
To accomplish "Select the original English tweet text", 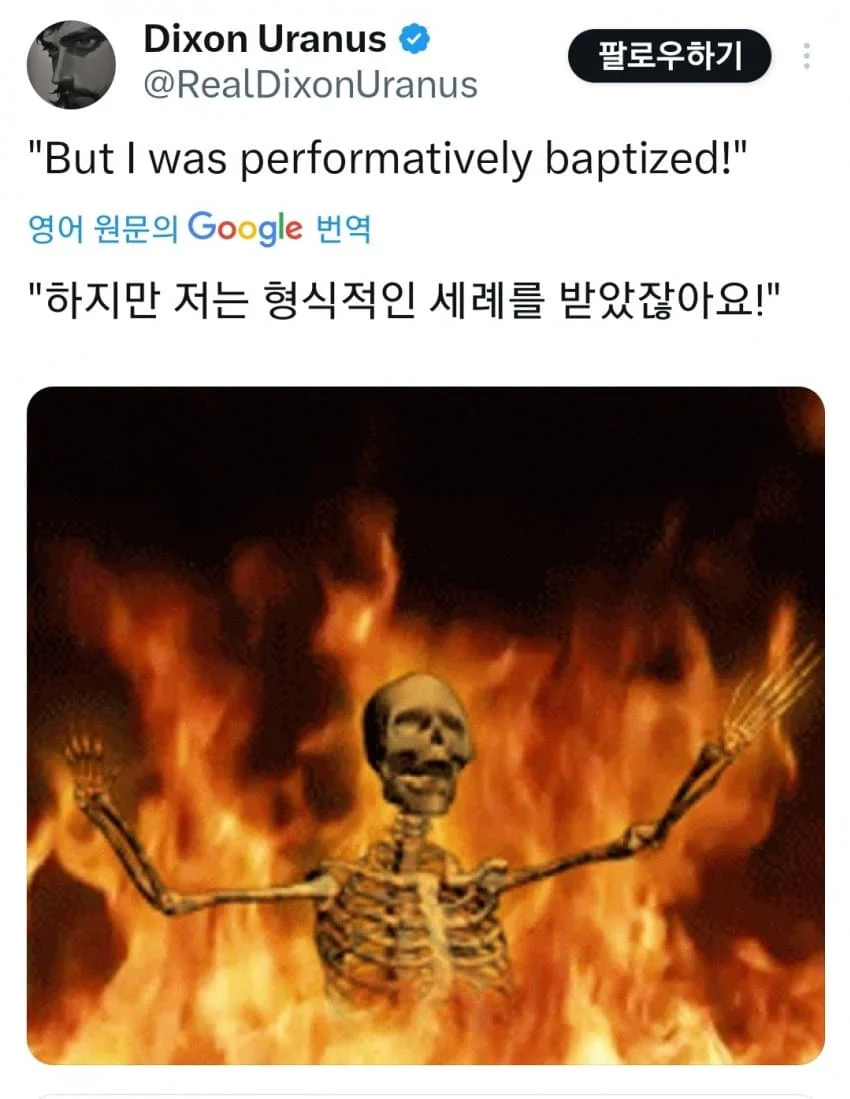I will [388, 159].
